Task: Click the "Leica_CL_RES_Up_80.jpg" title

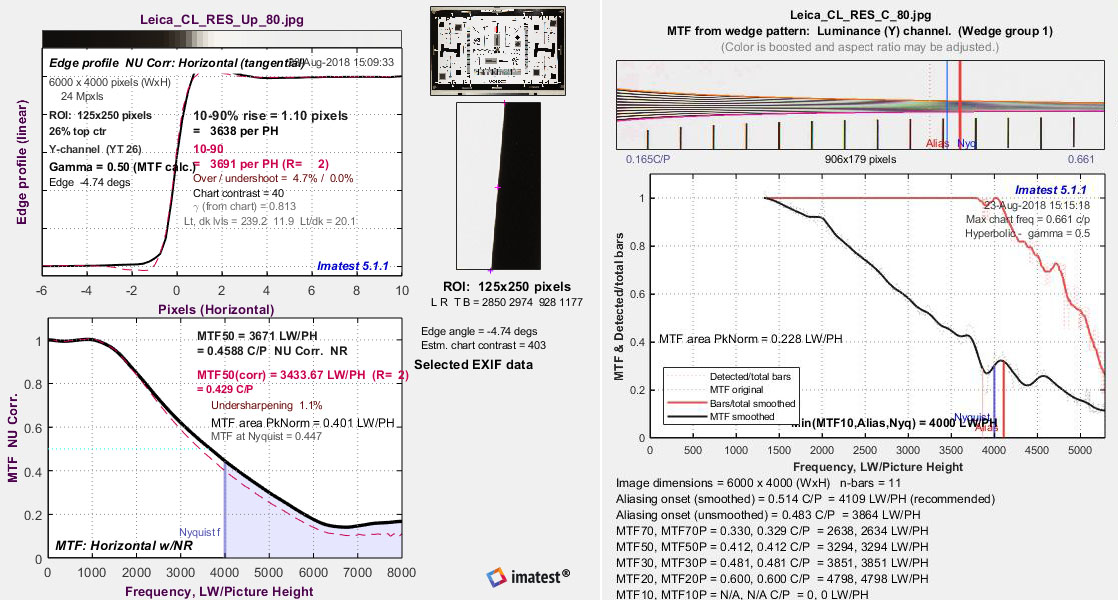Action: coord(221,19)
